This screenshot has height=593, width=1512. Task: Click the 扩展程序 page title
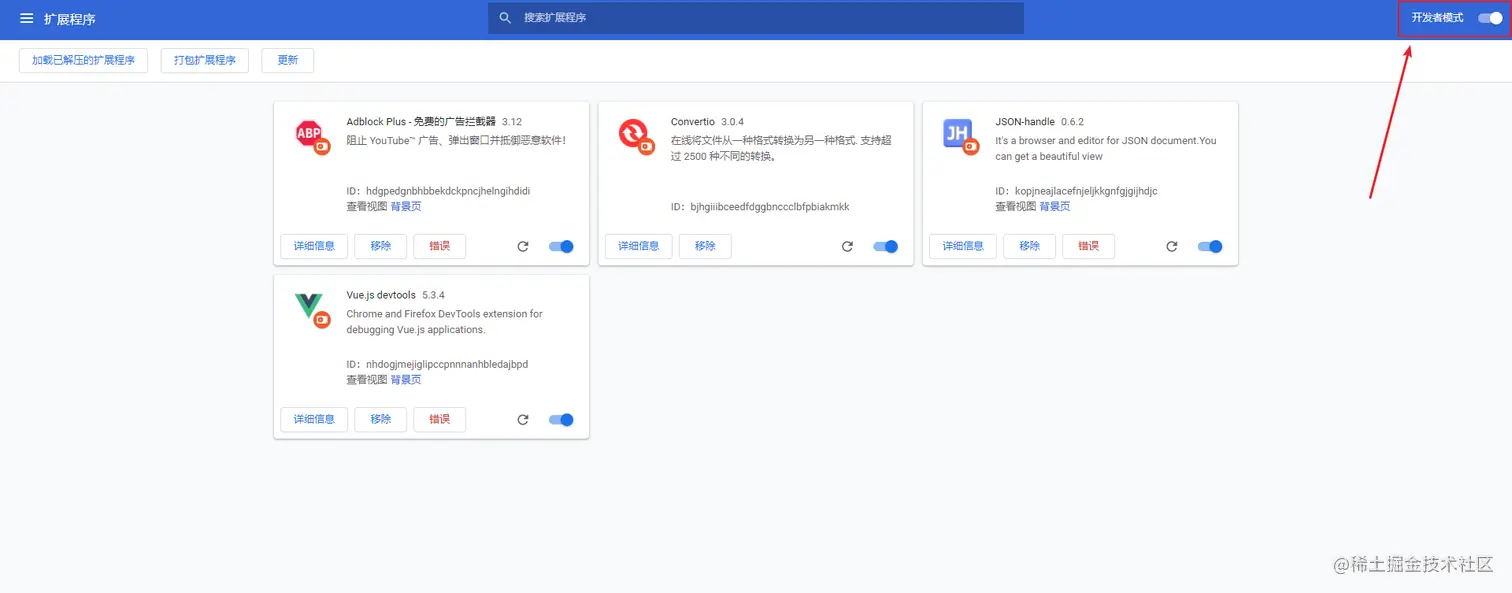(70, 19)
